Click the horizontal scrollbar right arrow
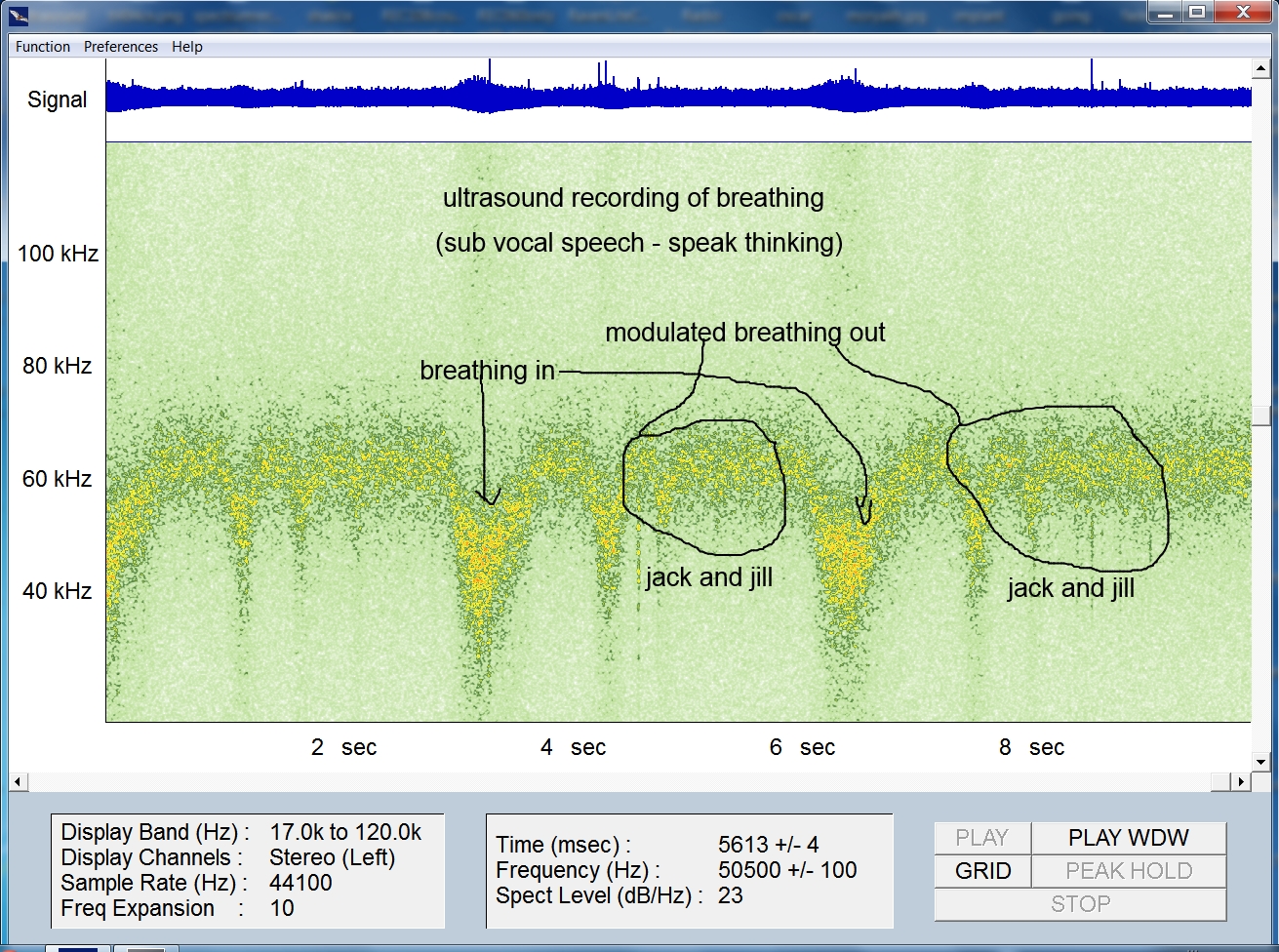1279x952 pixels. pyautogui.click(x=1240, y=782)
